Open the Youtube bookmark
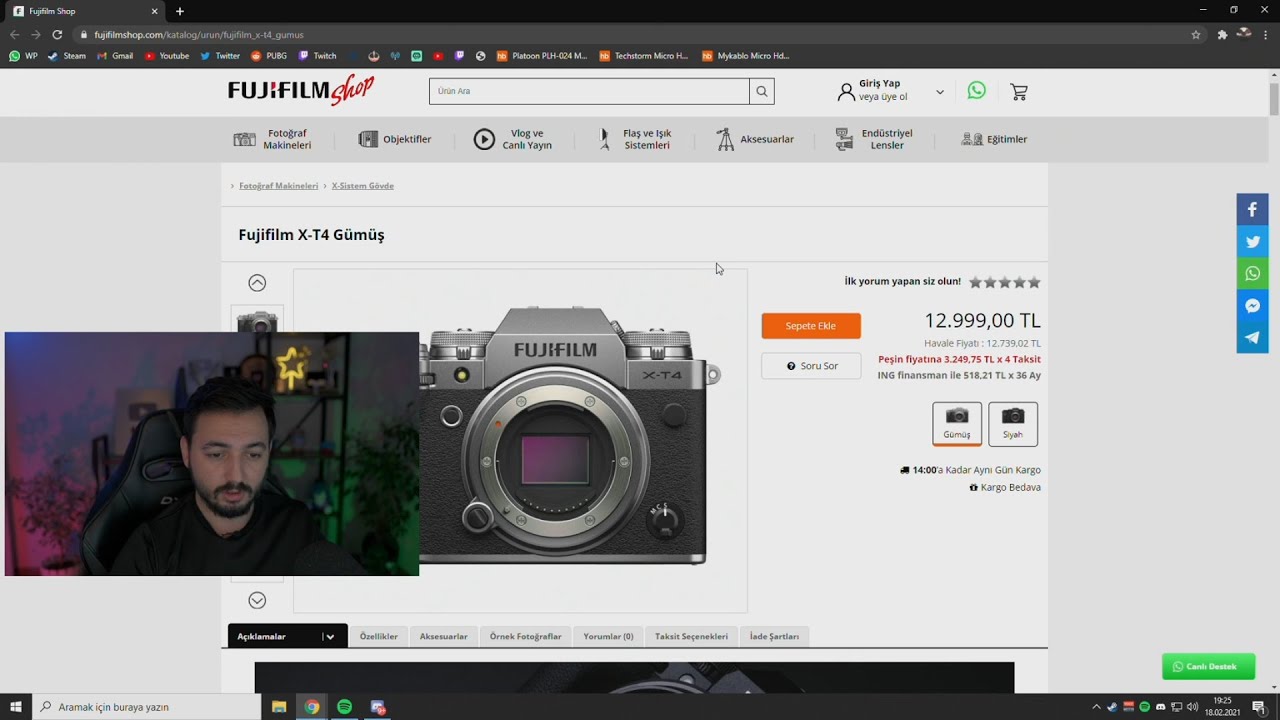The image size is (1280, 720). point(167,56)
